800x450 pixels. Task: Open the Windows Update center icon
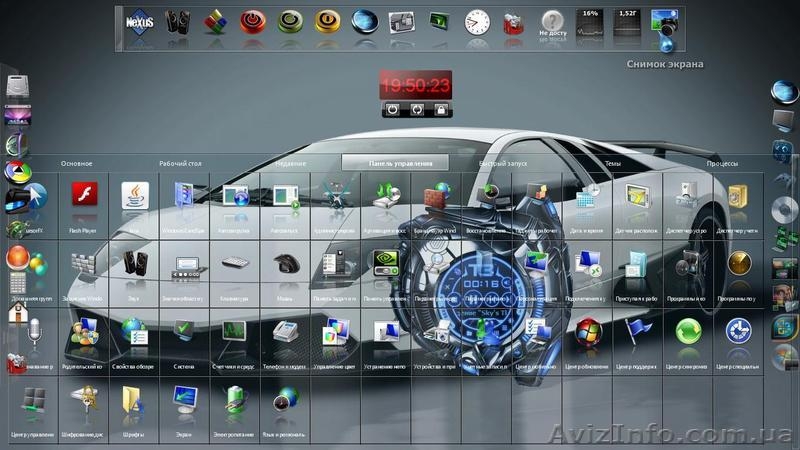(588, 331)
